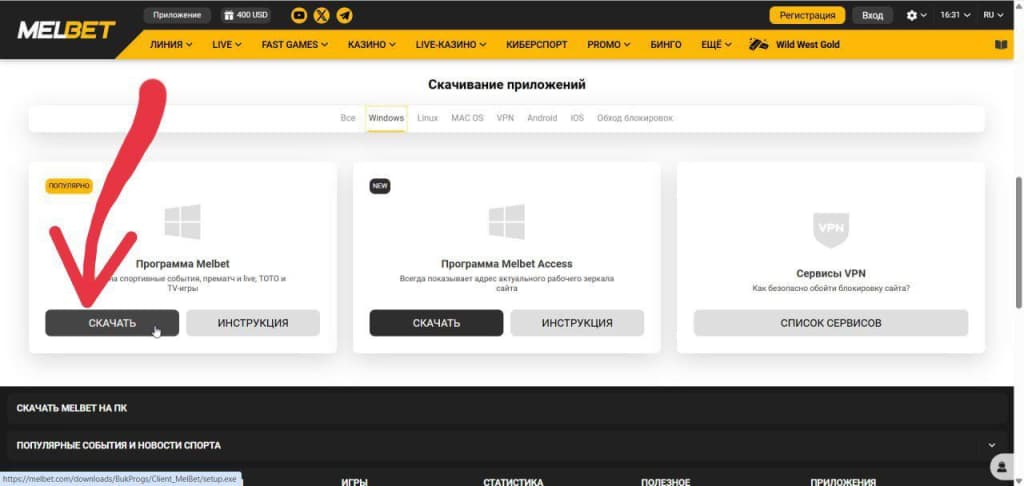Image resolution: width=1024 pixels, height=486 pixels.
Task: Select the Windows tab
Action: [386, 118]
